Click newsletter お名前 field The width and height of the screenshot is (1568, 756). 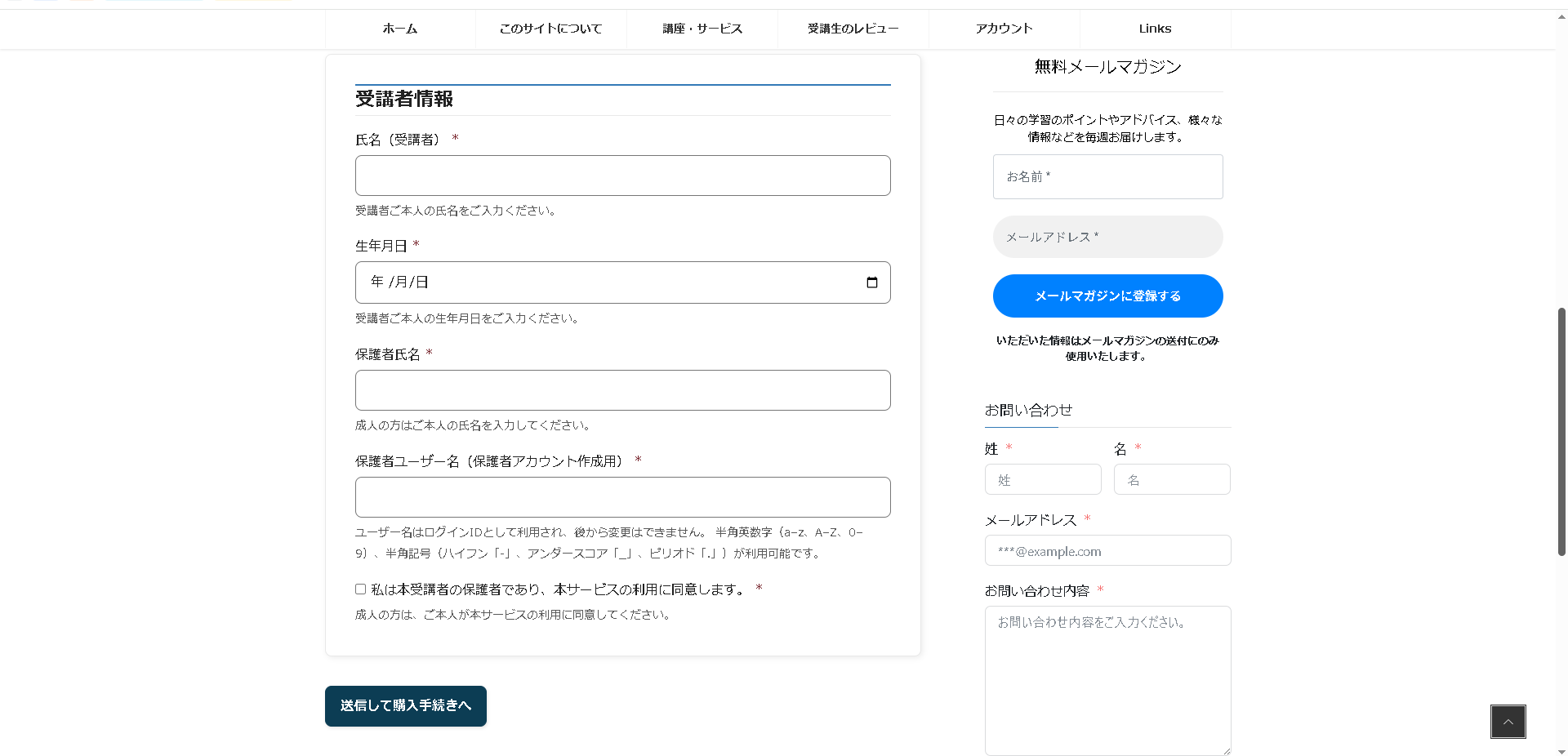pos(1107,176)
